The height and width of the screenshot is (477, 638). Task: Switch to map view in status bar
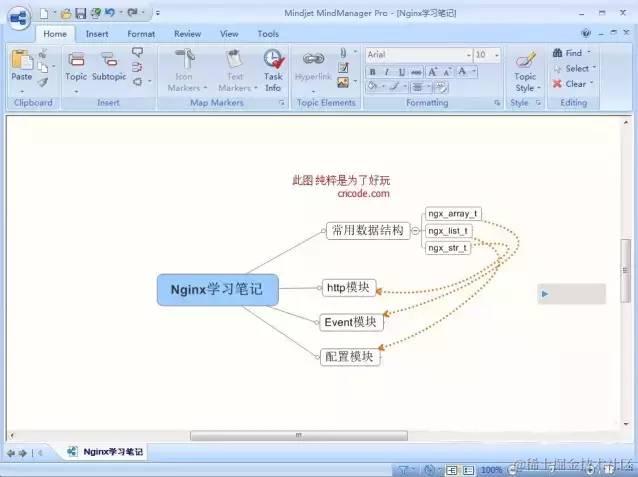452,470
